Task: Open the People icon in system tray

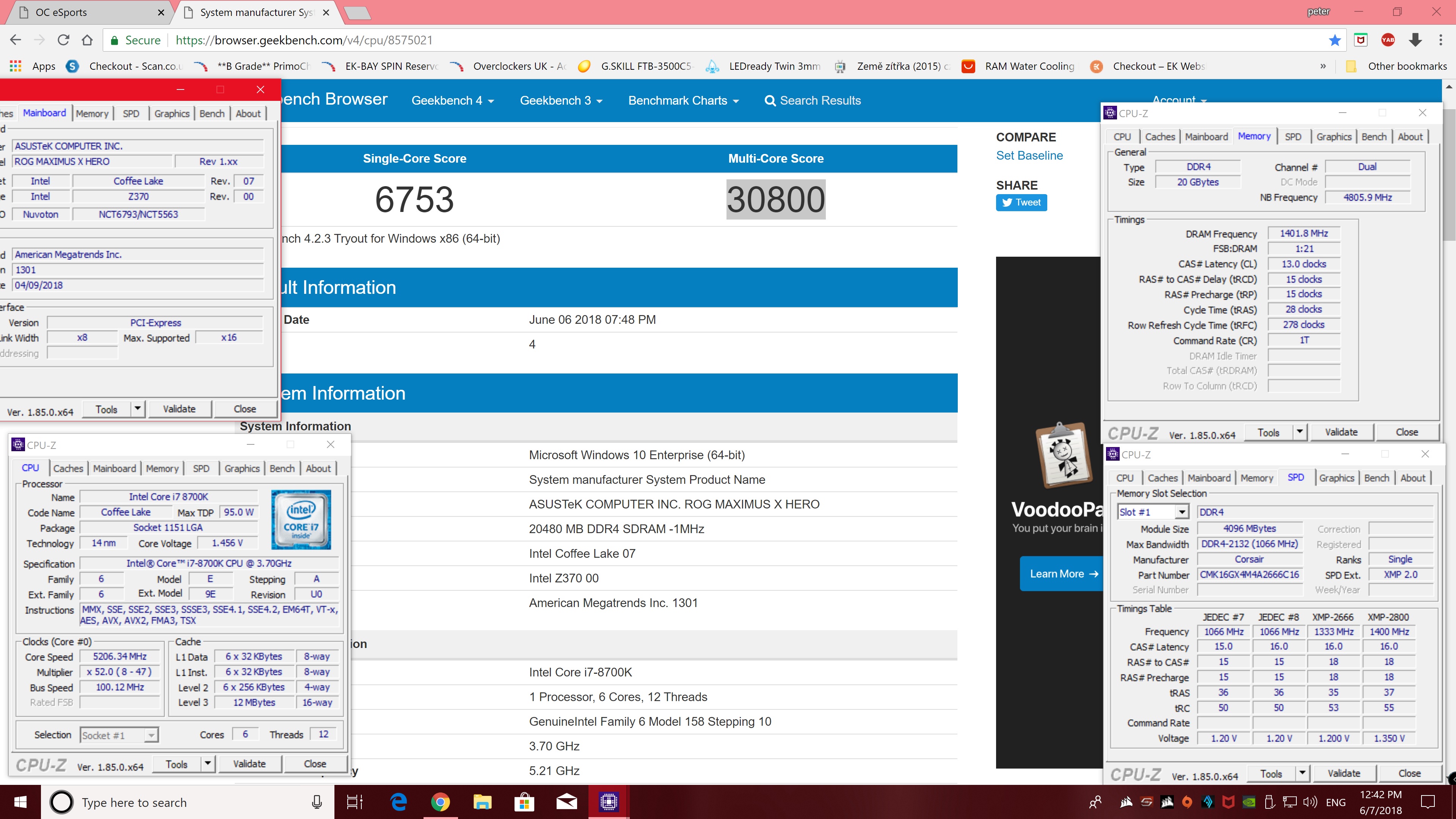Action: point(1095,802)
